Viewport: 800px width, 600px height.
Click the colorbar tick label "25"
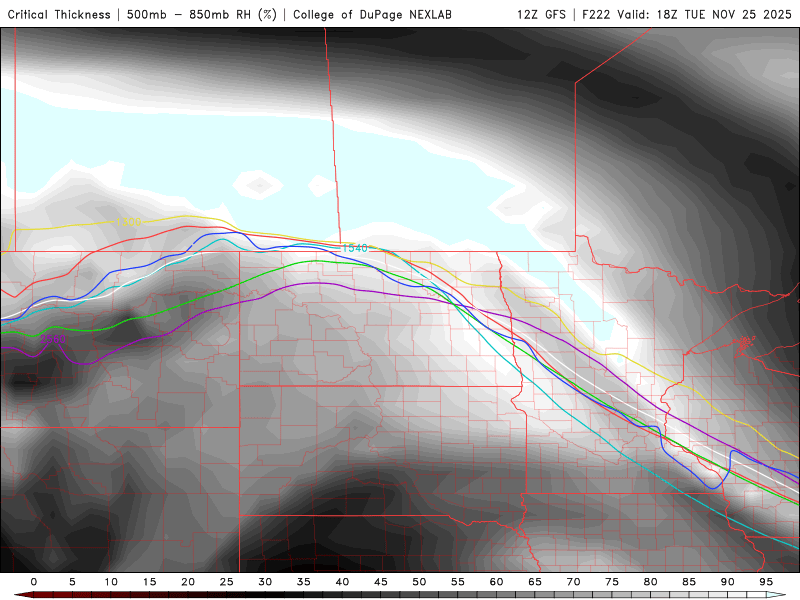[x=227, y=582]
